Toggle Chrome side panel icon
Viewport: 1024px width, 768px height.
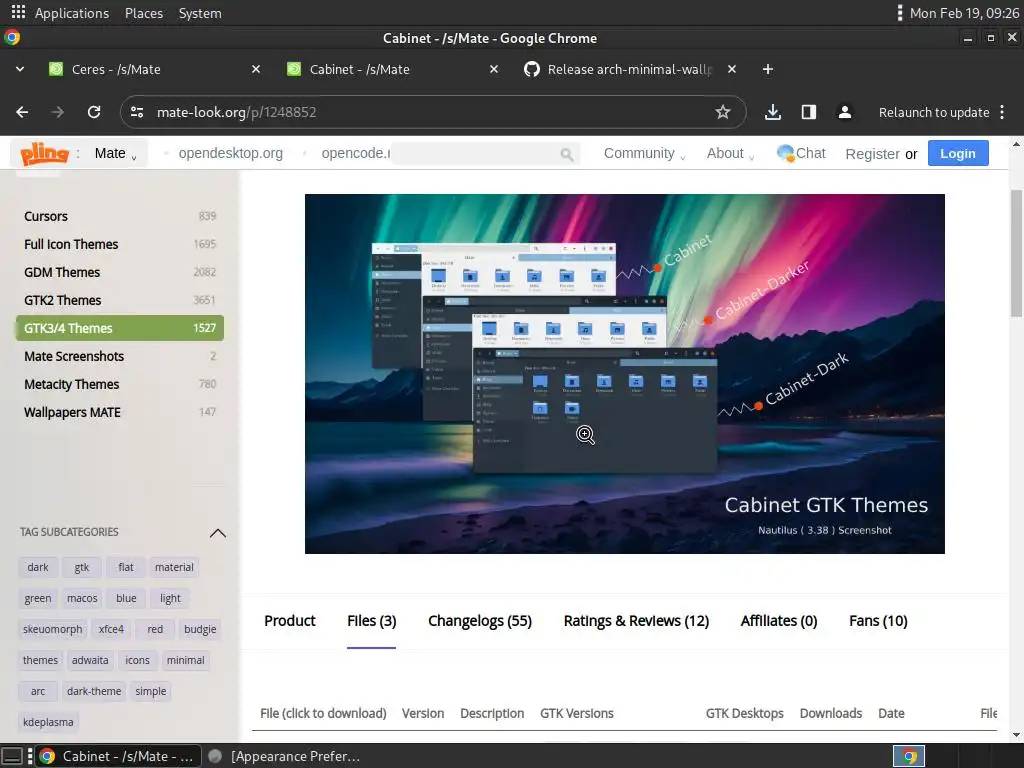pos(808,112)
